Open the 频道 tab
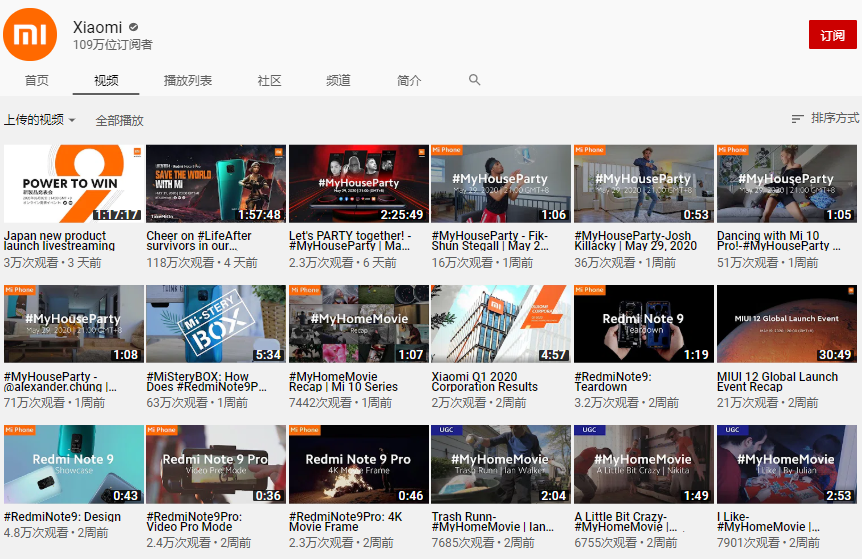Image resolution: width=862 pixels, height=559 pixels. coord(338,80)
